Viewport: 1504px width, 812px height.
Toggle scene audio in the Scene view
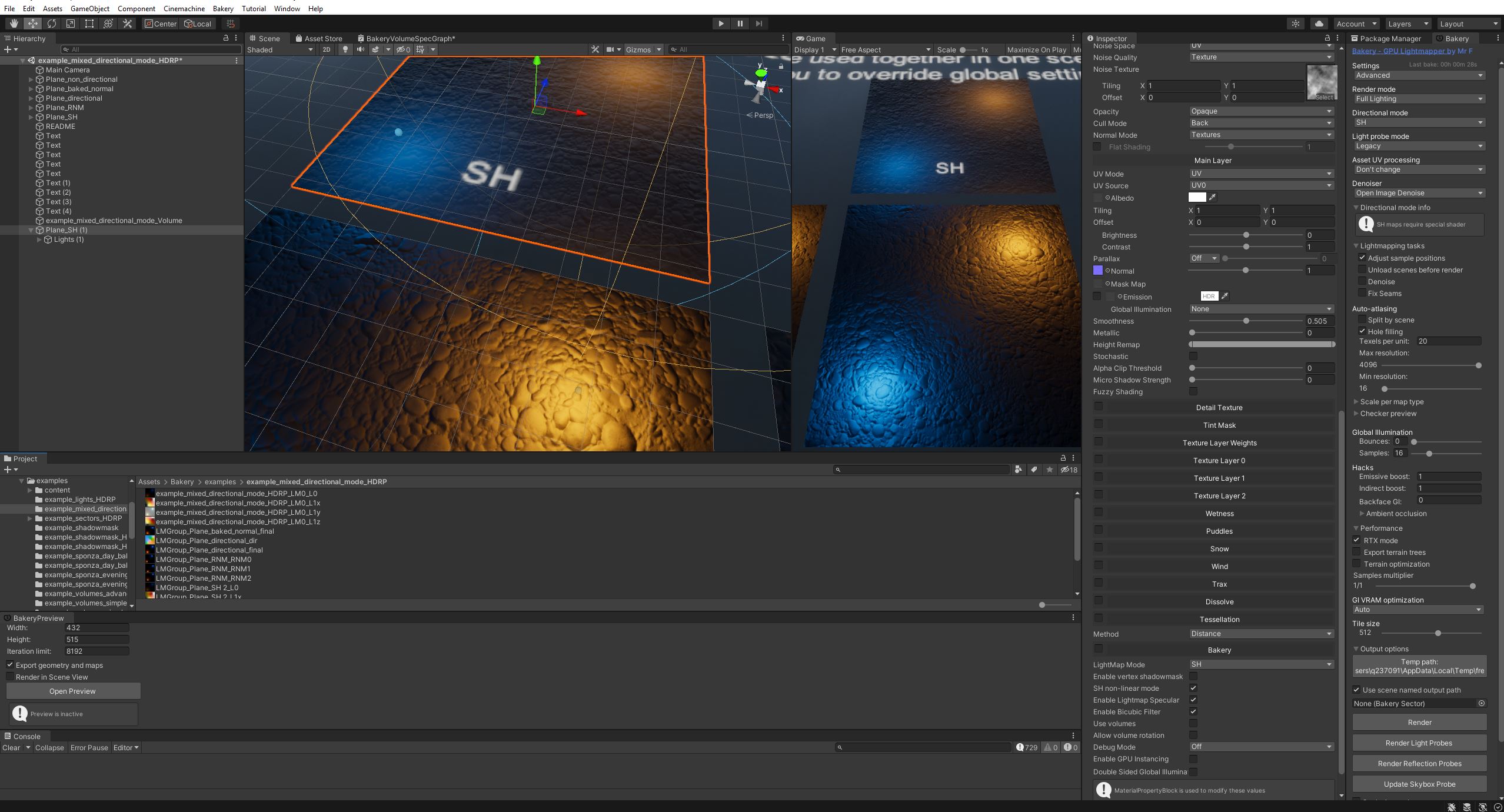pos(360,49)
